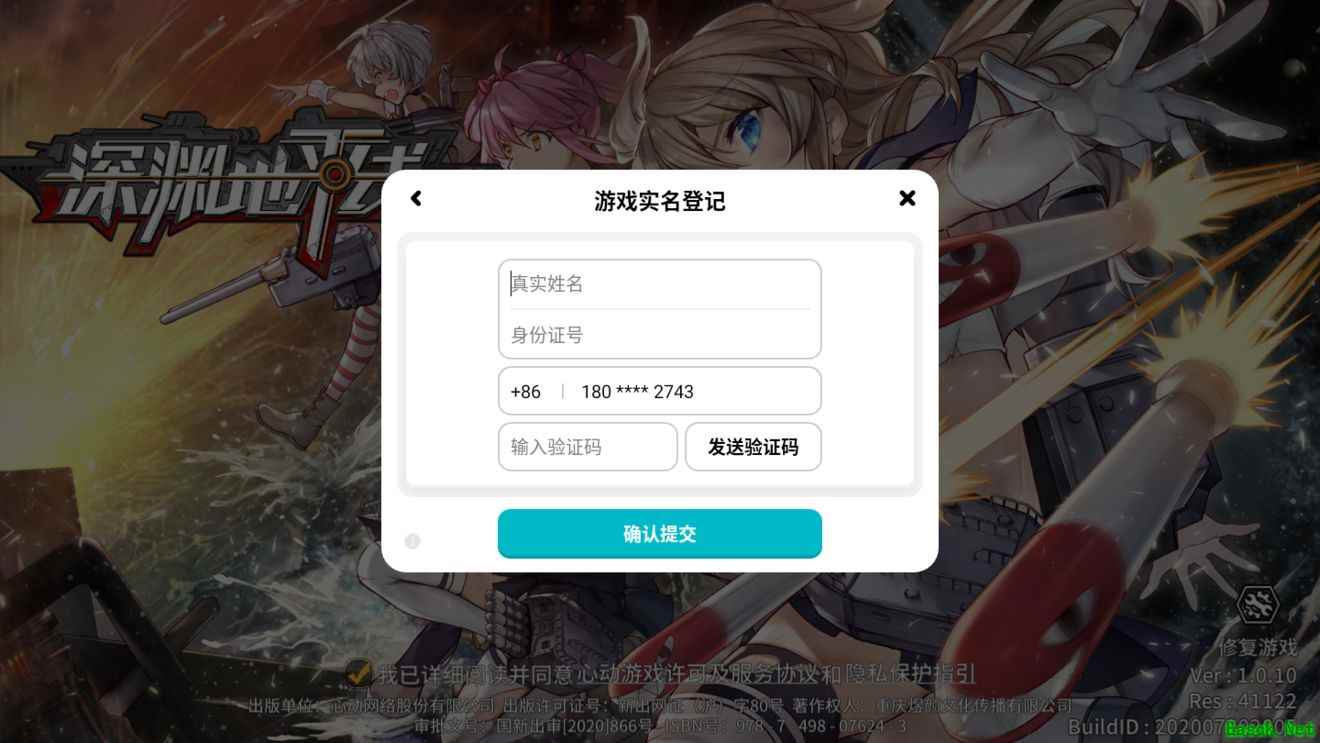Click the 游戏实名登记 dialog title
This screenshot has height=743, width=1320.
tap(660, 201)
